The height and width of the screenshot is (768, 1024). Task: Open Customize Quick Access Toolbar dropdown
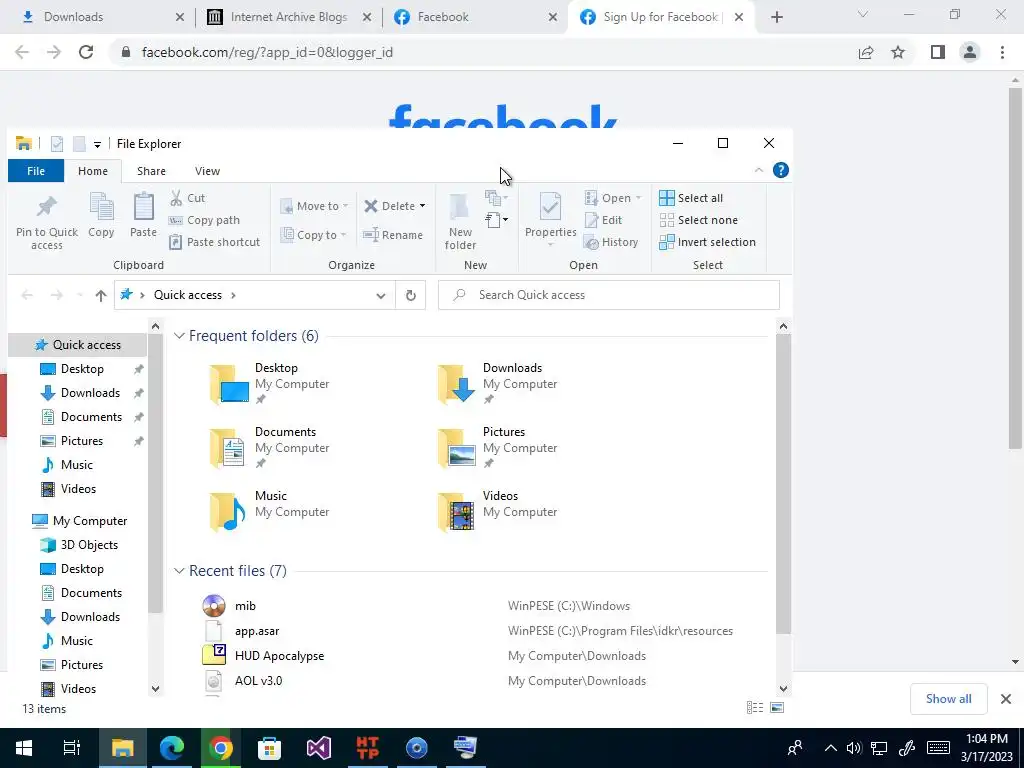pyautogui.click(x=97, y=144)
